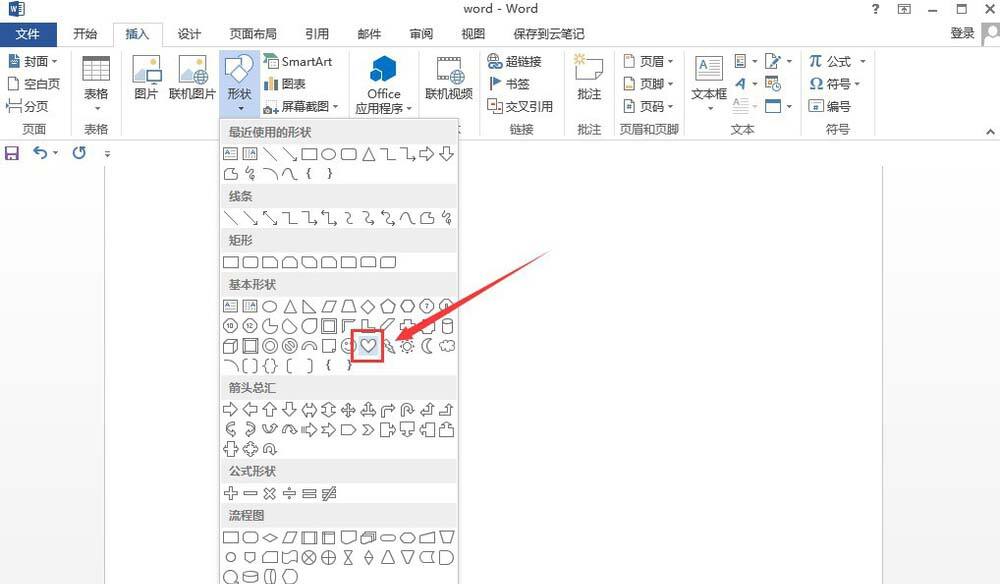This screenshot has height=584, width=1000.
Task: Open the 屏幕截图 screenshot dropdown
Action: pos(301,107)
